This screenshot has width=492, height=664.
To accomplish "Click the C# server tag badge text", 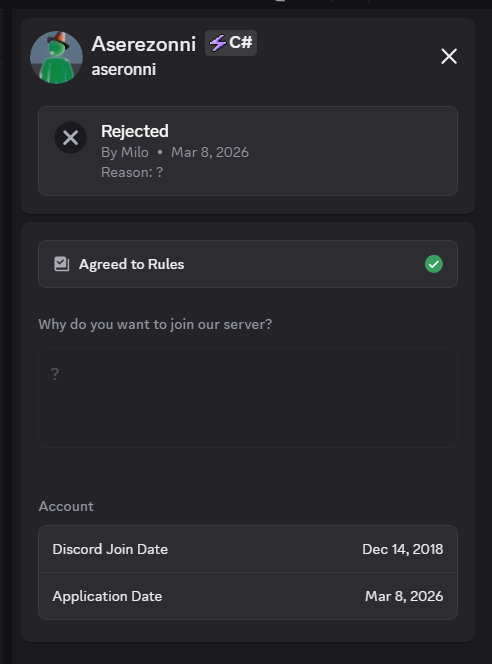I will click(x=240, y=42).
